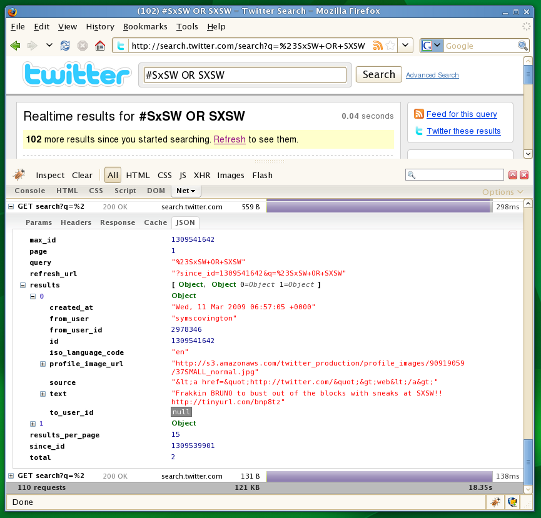Collapse the results JSON node
The height and width of the screenshot is (518, 541).
tap(23, 285)
